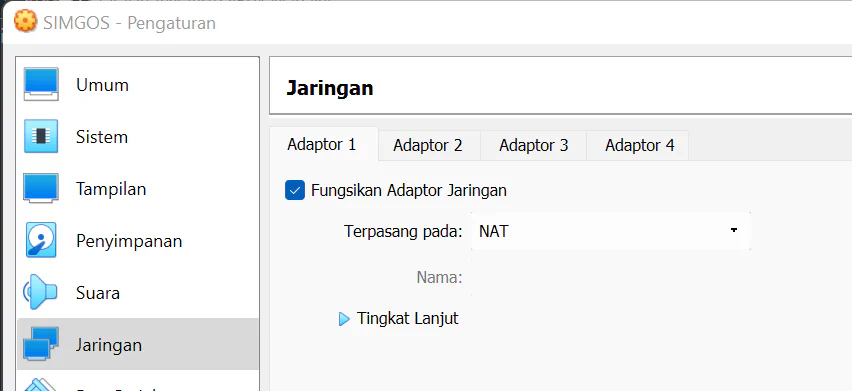Open the Penyimpanan category text
This screenshot has width=852, height=391.
(129, 241)
